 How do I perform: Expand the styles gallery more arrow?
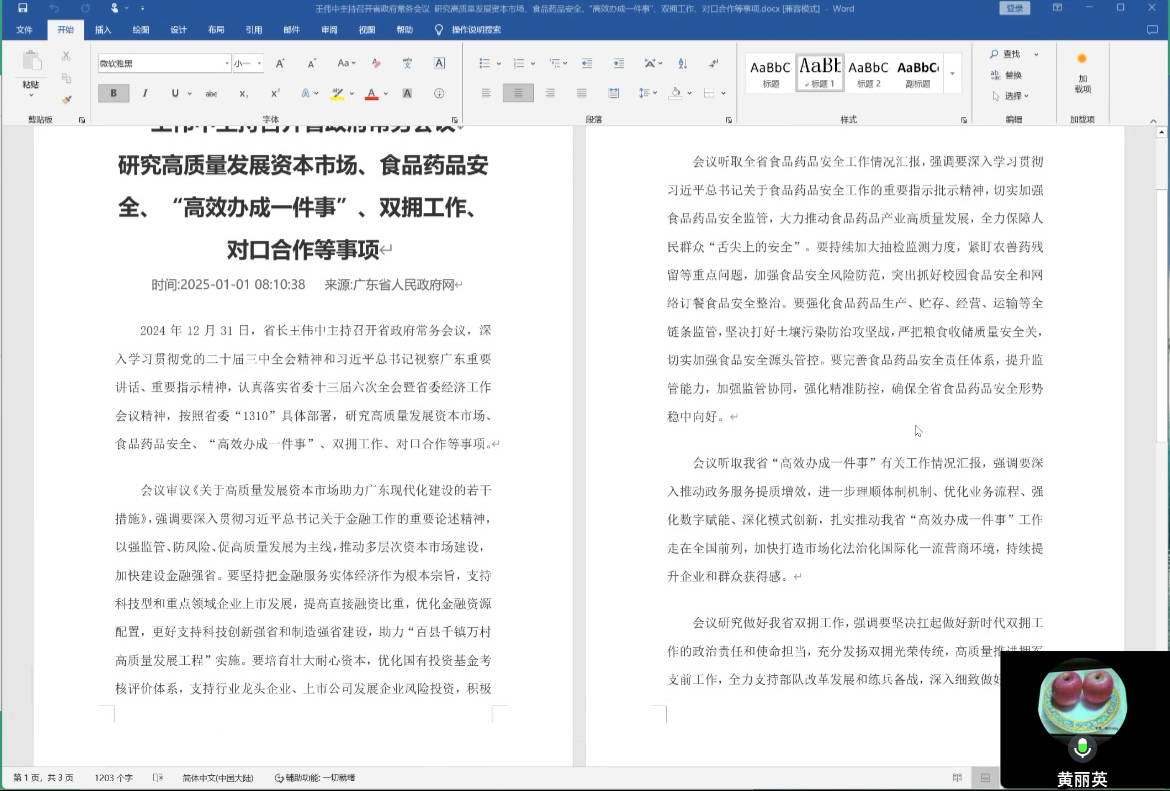tap(952, 74)
